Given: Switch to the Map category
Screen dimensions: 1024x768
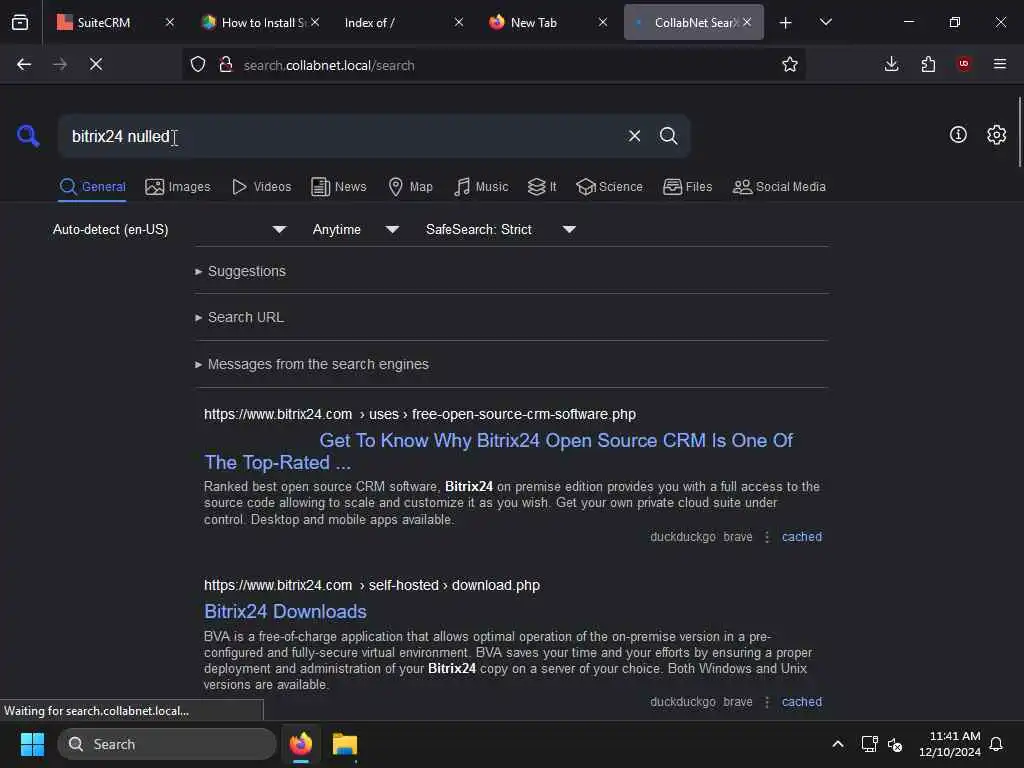Looking at the screenshot, I should coord(410,187).
